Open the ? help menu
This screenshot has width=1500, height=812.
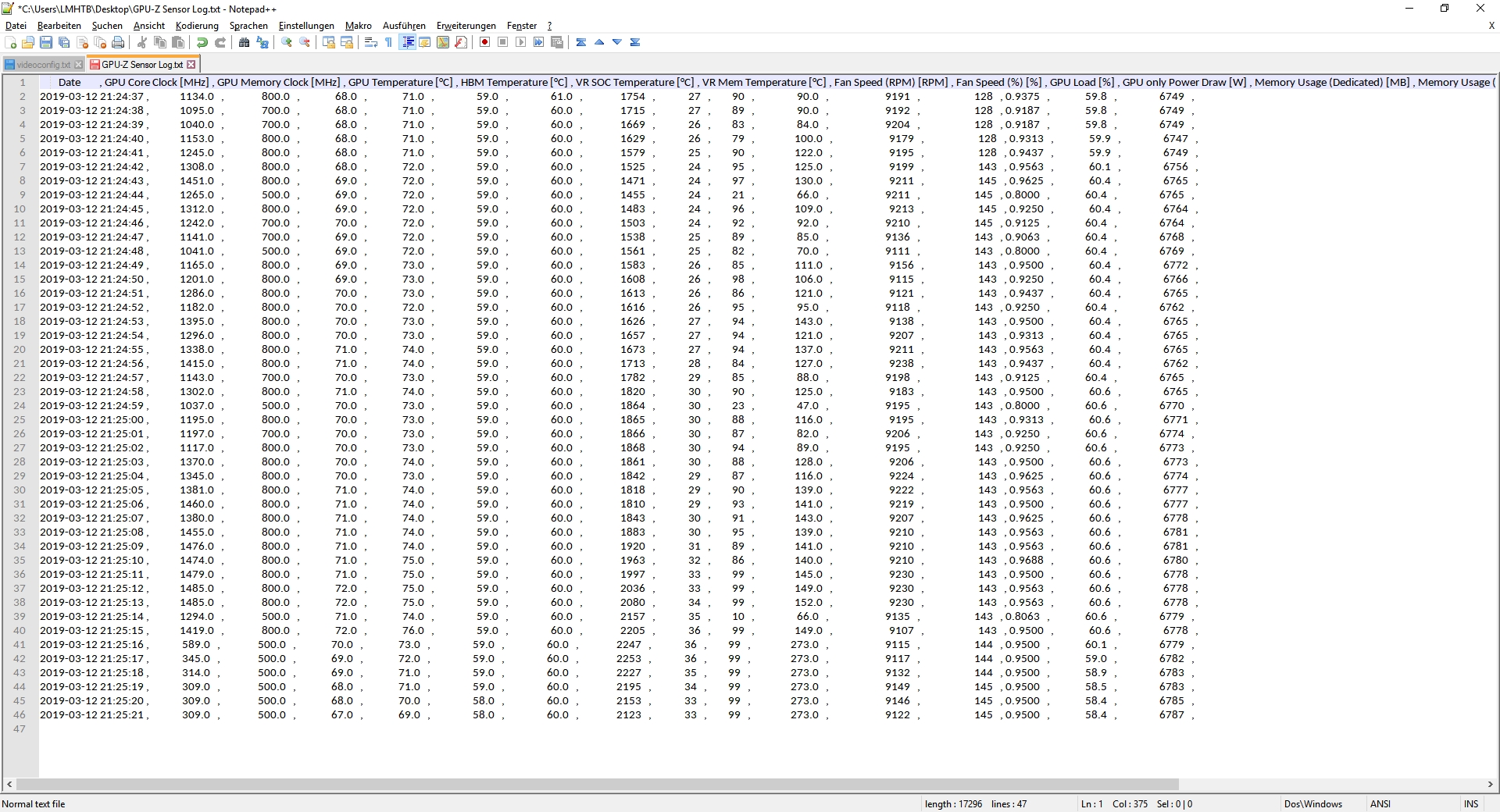coord(549,26)
